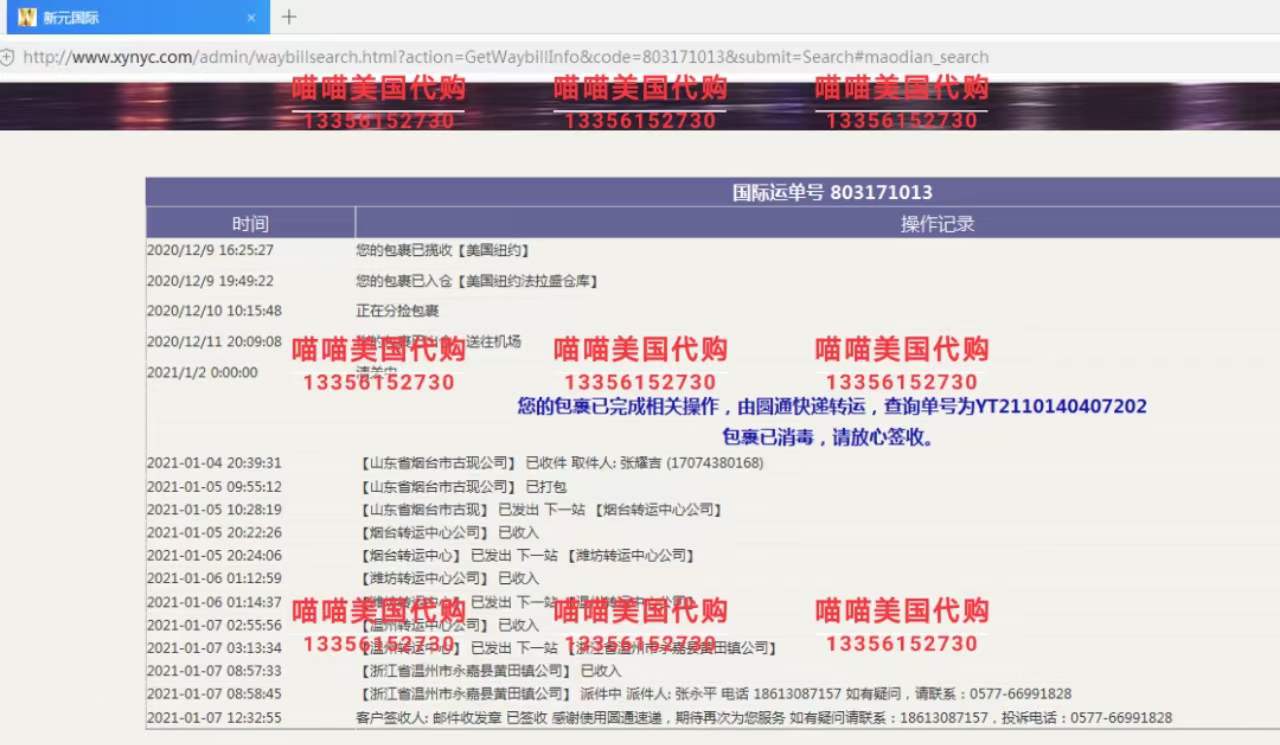Click record 【烟台转运中心公司】 已收入
1280x745 pixels.
point(448,533)
